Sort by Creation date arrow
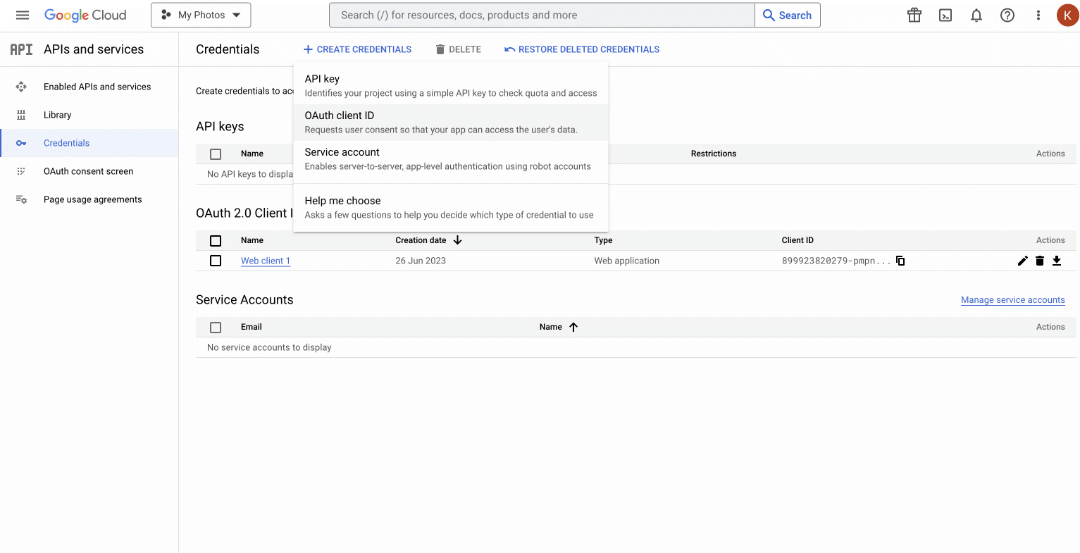Viewport: 1080px width, 553px height. coord(457,240)
